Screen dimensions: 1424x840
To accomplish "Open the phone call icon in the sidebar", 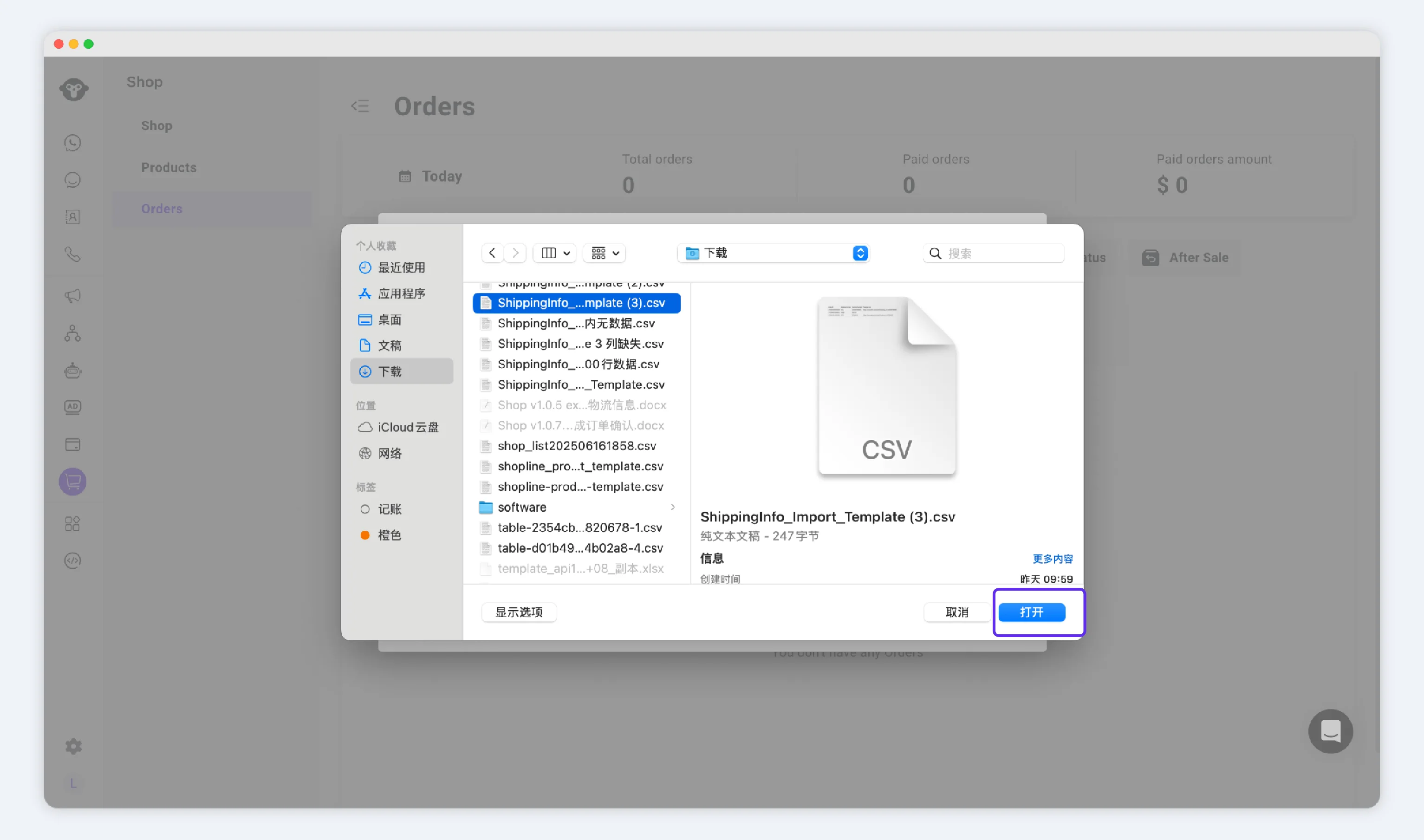I will click(x=72, y=254).
